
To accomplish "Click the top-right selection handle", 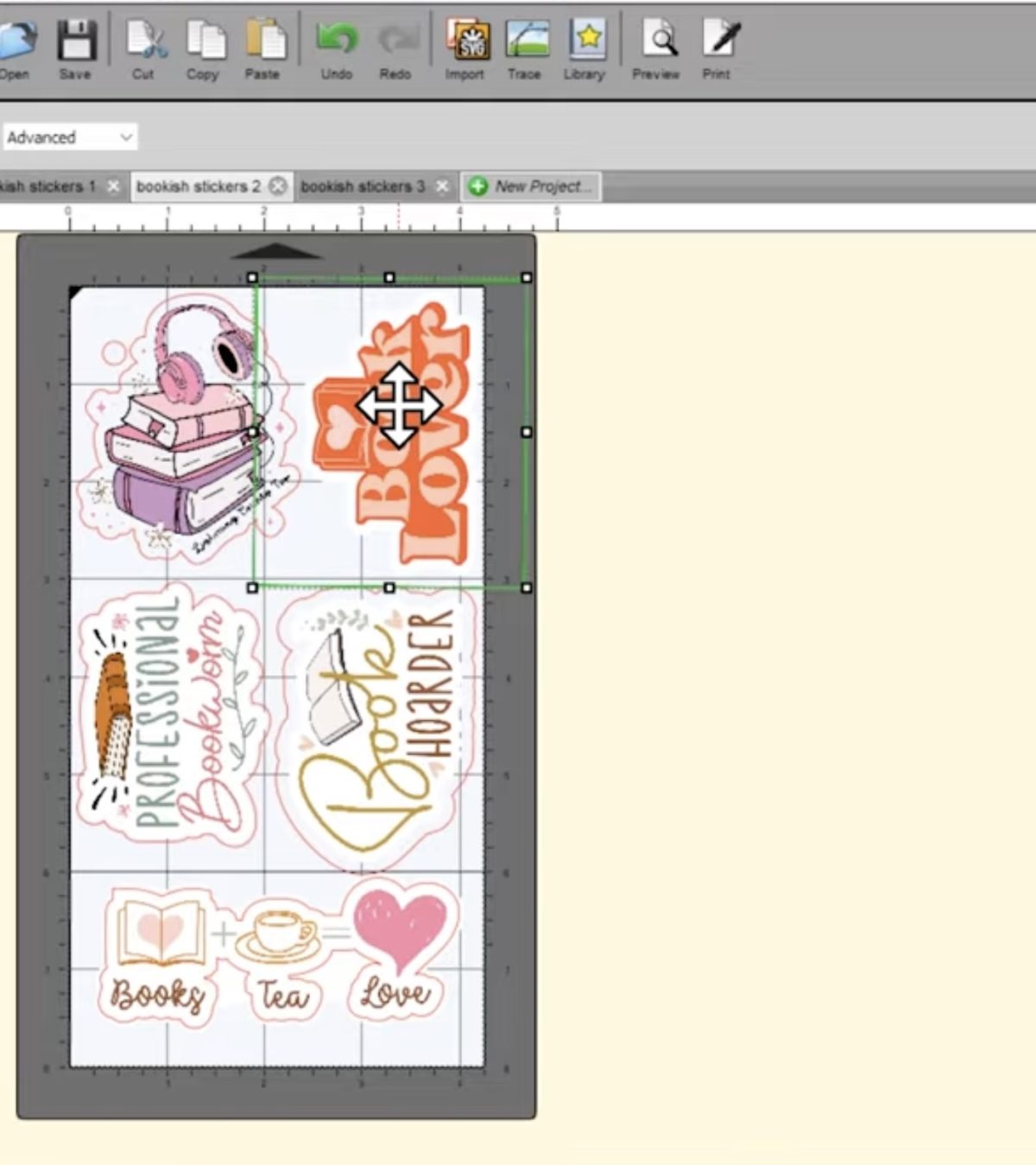I will click(x=527, y=278).
